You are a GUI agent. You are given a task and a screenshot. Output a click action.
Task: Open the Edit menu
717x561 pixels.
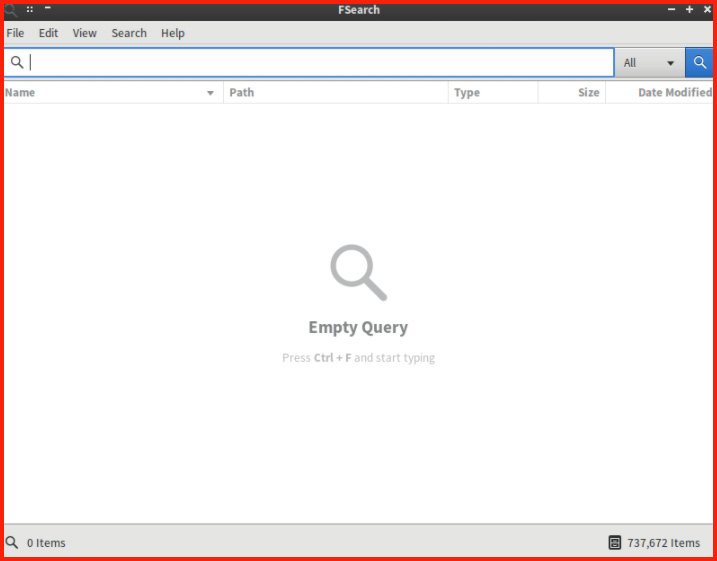point(48,33)
